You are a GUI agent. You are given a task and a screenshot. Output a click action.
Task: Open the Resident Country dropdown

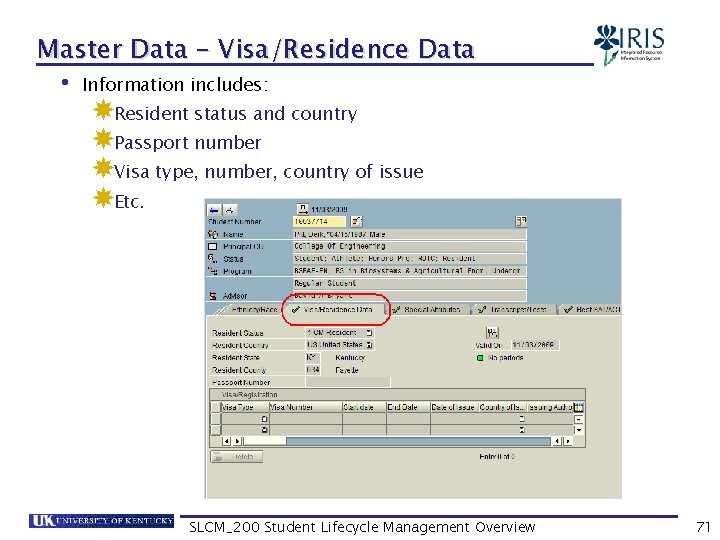click(369, 344)
